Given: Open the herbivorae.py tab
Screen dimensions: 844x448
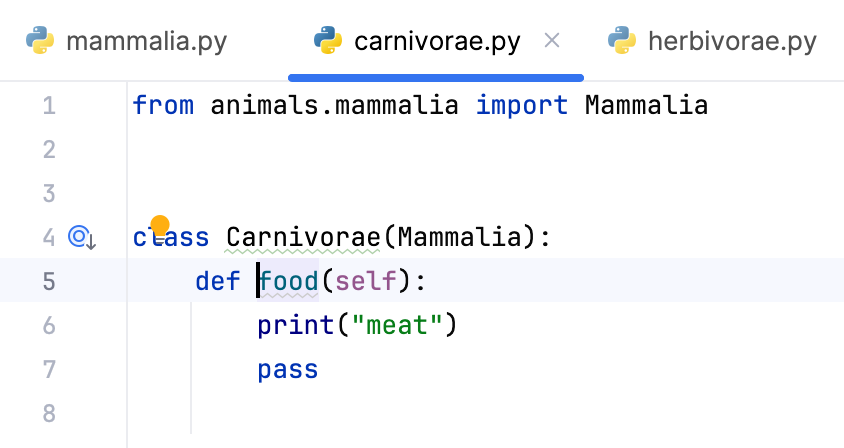Looking at the screenshot, I should click(x=732, y=41).
